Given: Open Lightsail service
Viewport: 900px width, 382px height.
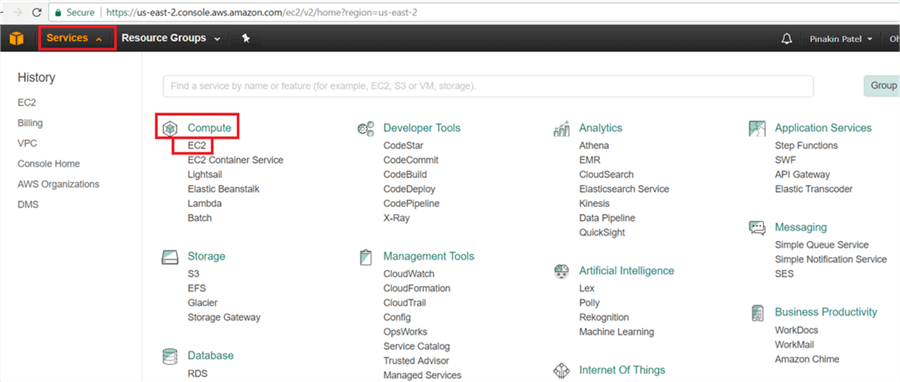Looking at the screenshot, I should [205, 174].
